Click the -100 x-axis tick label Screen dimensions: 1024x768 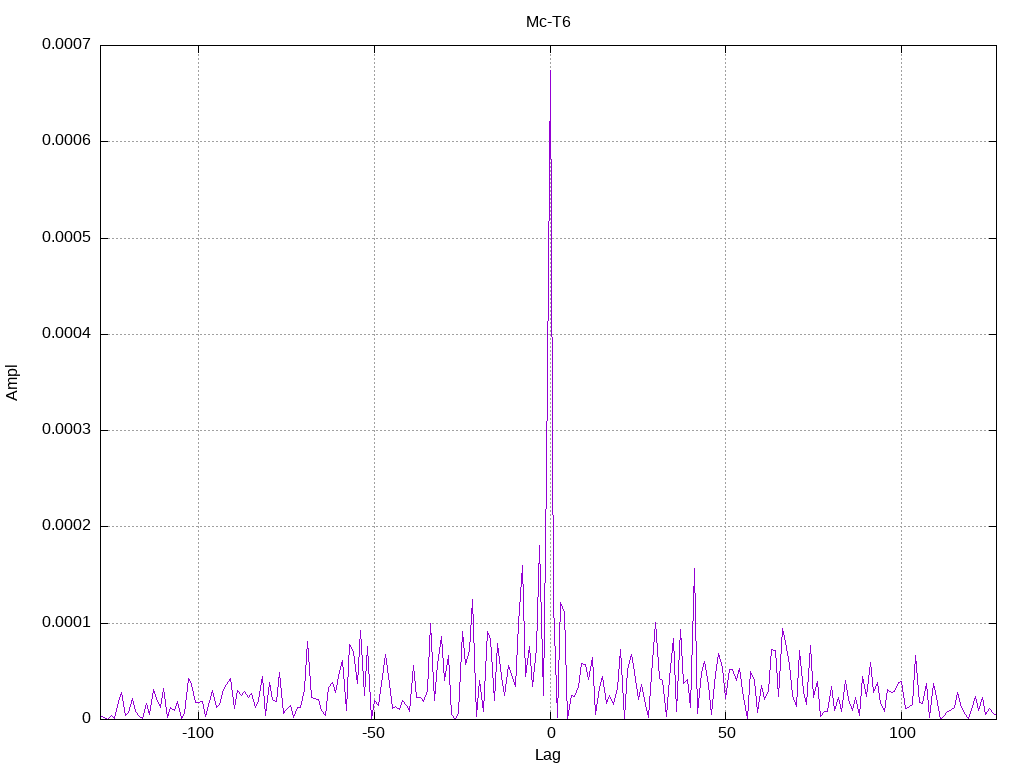tap(198, 733)
